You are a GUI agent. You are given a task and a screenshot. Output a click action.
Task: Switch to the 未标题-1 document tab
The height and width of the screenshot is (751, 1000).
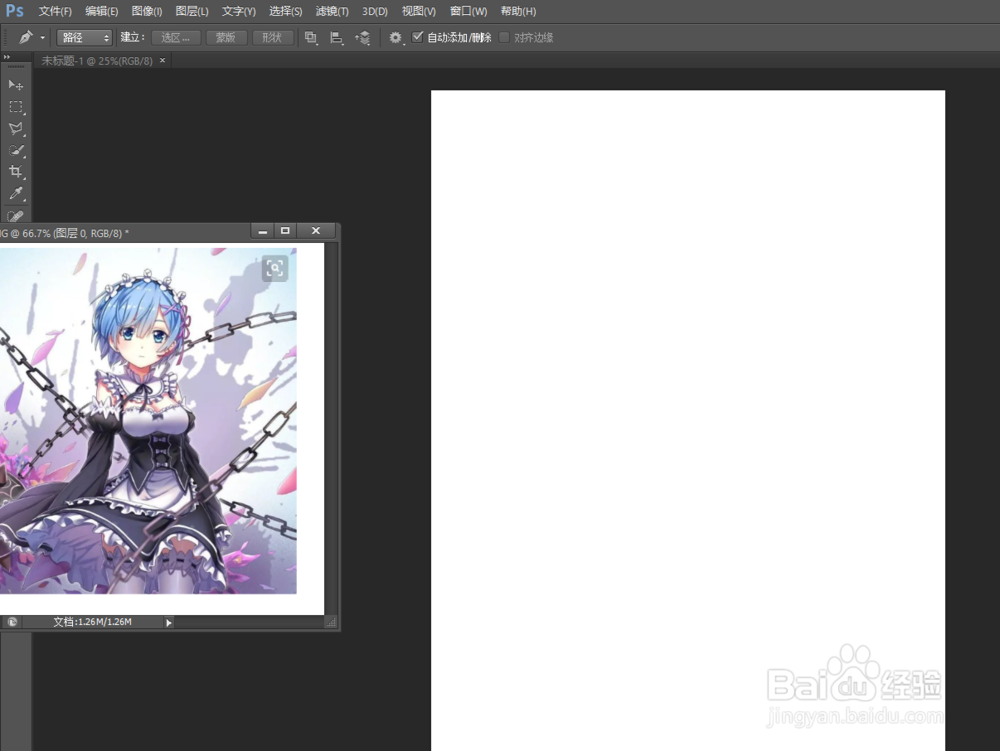tap(97, 61)
